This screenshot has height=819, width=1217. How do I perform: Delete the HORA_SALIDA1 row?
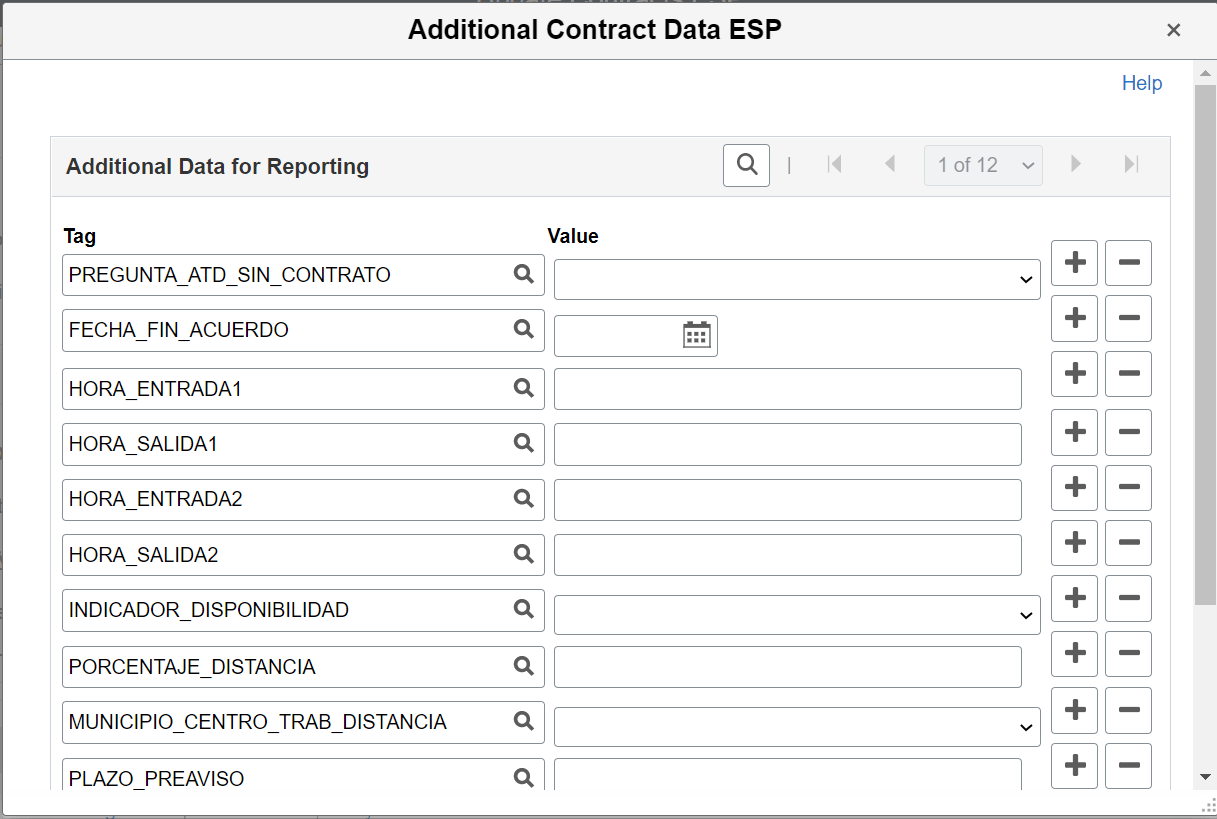click(1128, 432)
